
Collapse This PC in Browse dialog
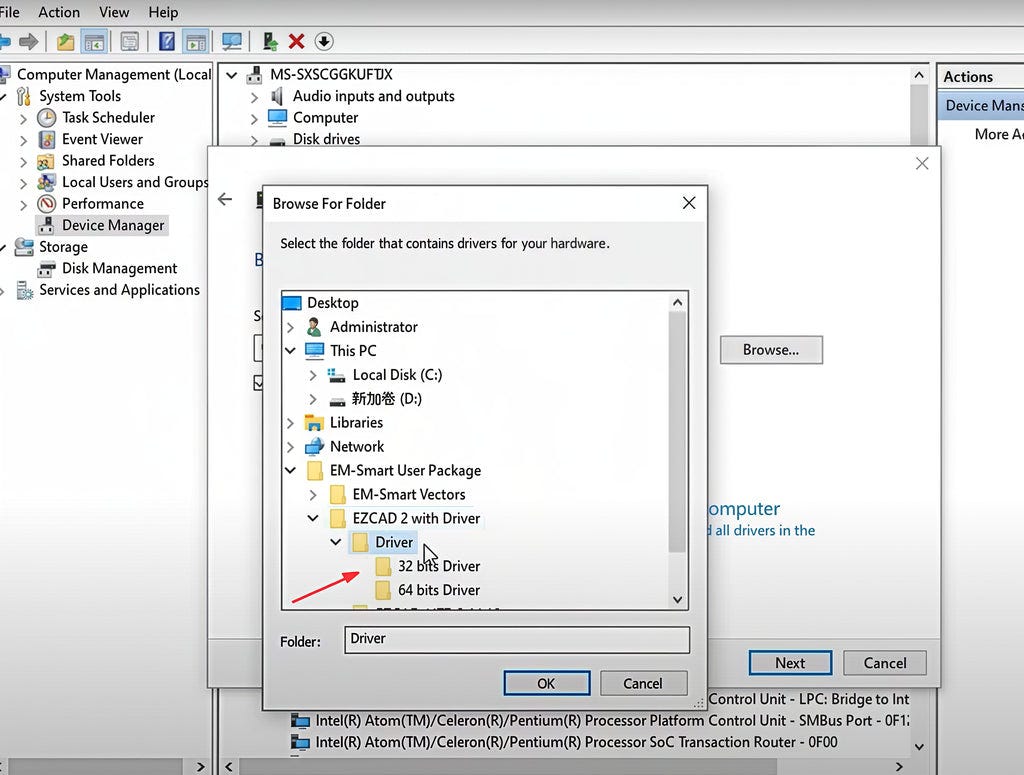[x=290, y=351]
